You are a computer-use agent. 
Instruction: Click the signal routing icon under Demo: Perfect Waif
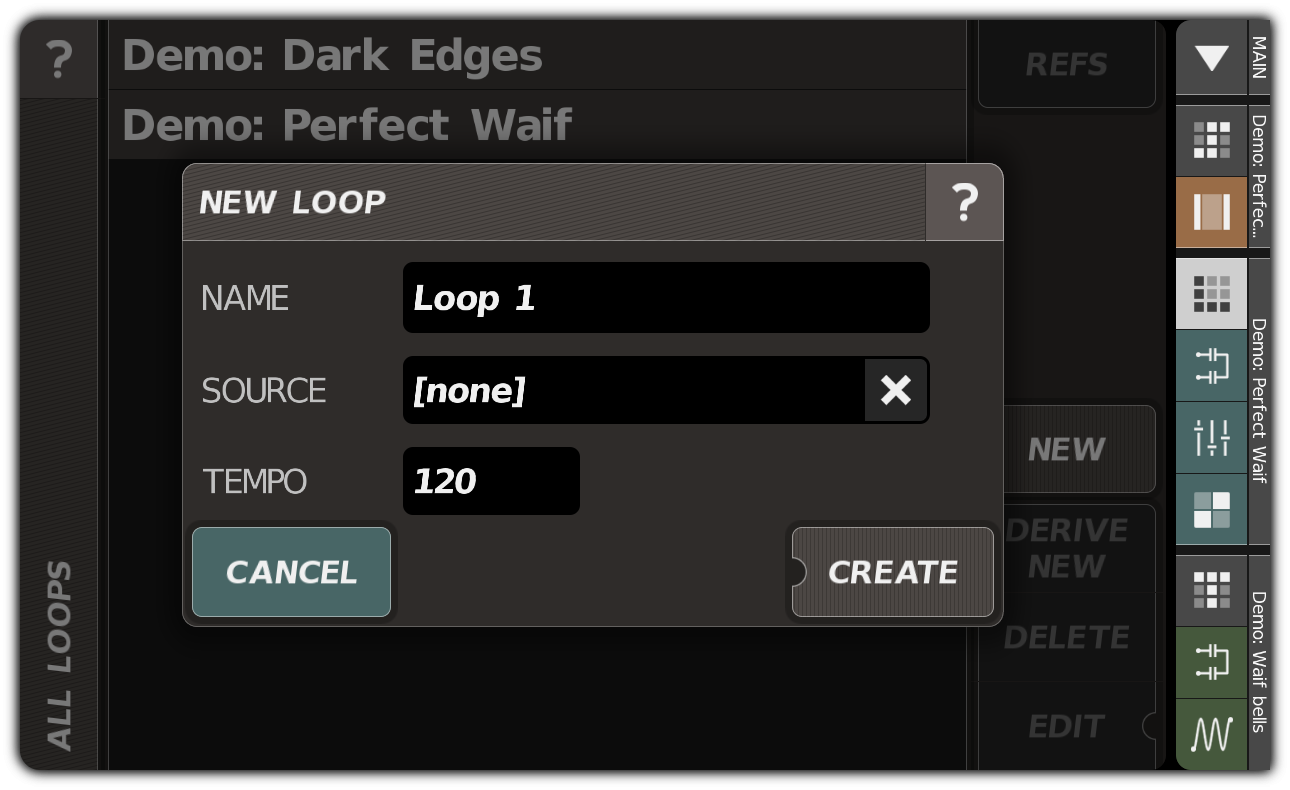point(1211,365)
